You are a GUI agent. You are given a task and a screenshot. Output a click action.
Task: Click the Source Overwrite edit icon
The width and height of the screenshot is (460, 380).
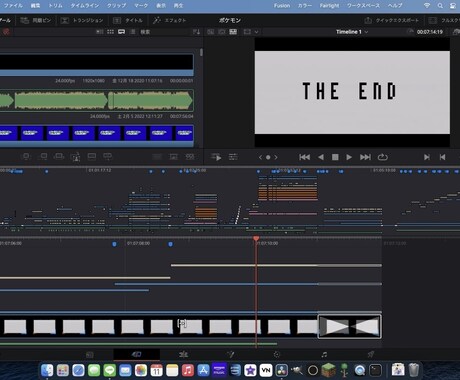coord(108,157)
